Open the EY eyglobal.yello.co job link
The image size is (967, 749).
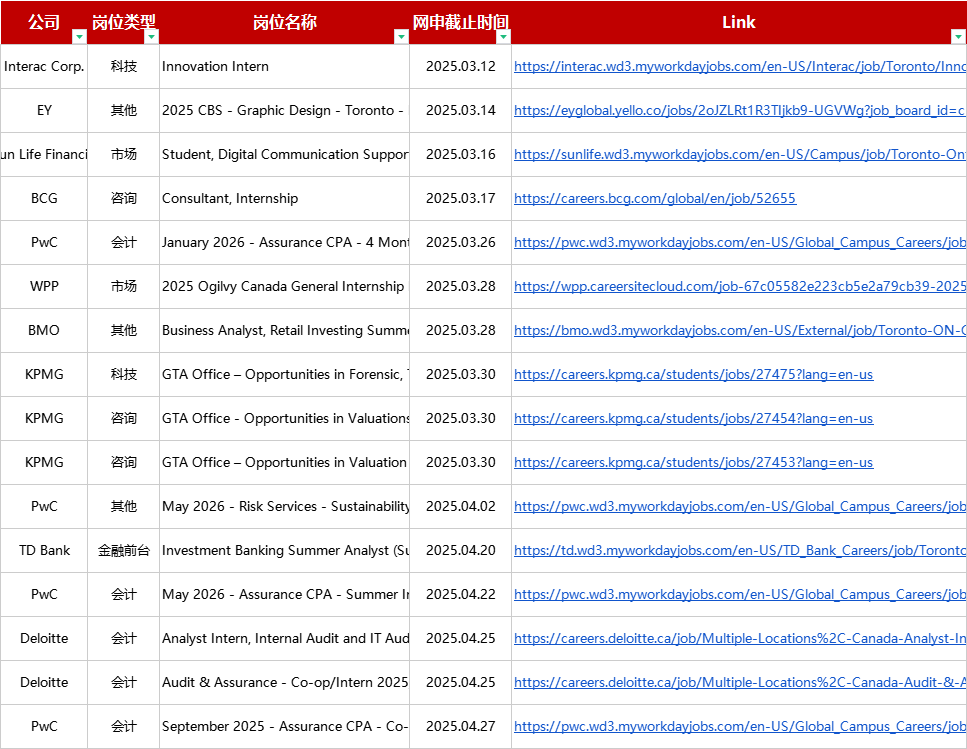(x=739, y=110)
